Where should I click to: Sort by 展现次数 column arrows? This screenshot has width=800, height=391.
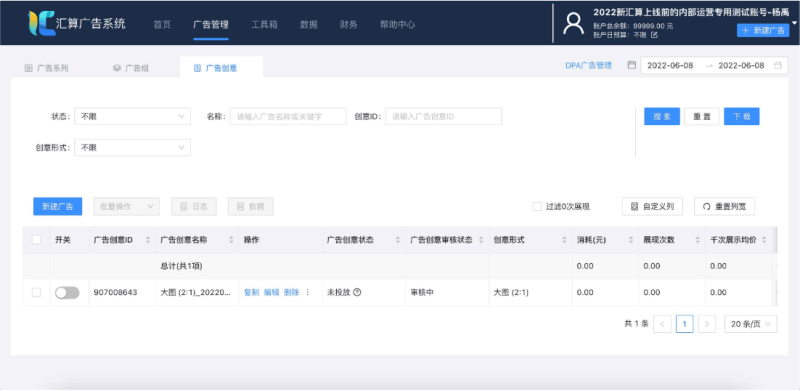(697, 240)
